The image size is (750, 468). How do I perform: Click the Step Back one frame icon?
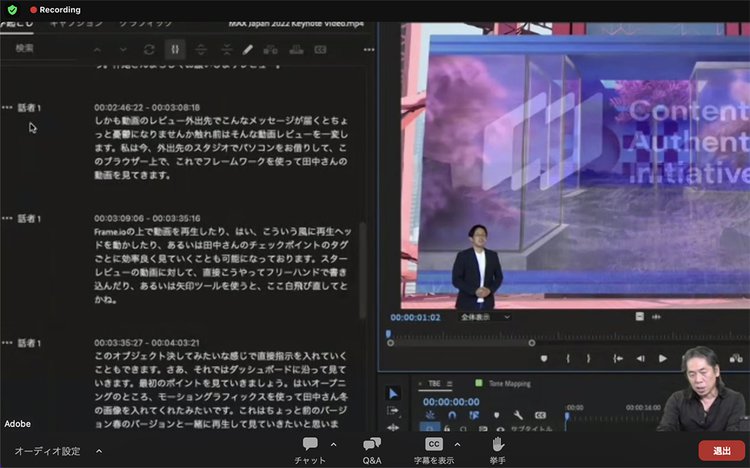pyautogui.click(x=641, y=358)
